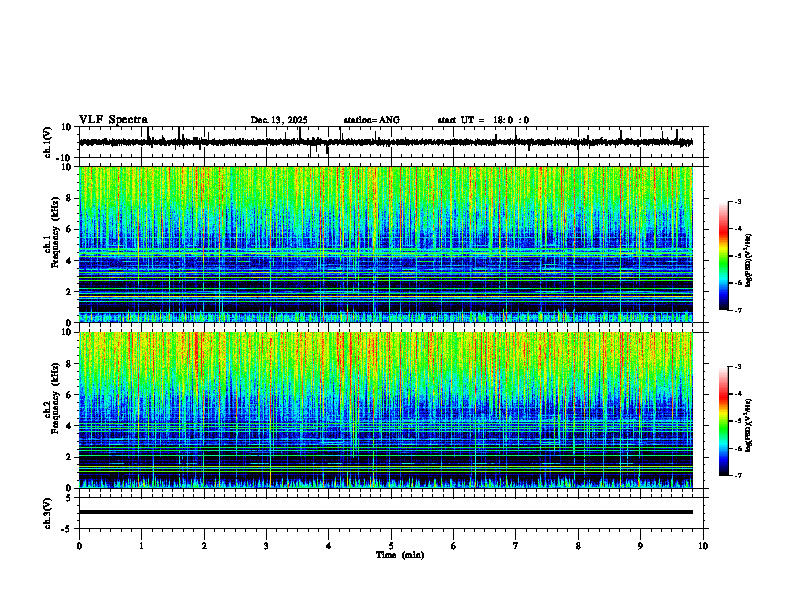Click the ch.2 spectrogram plot

pyautogui.click(x=385, y=410)
